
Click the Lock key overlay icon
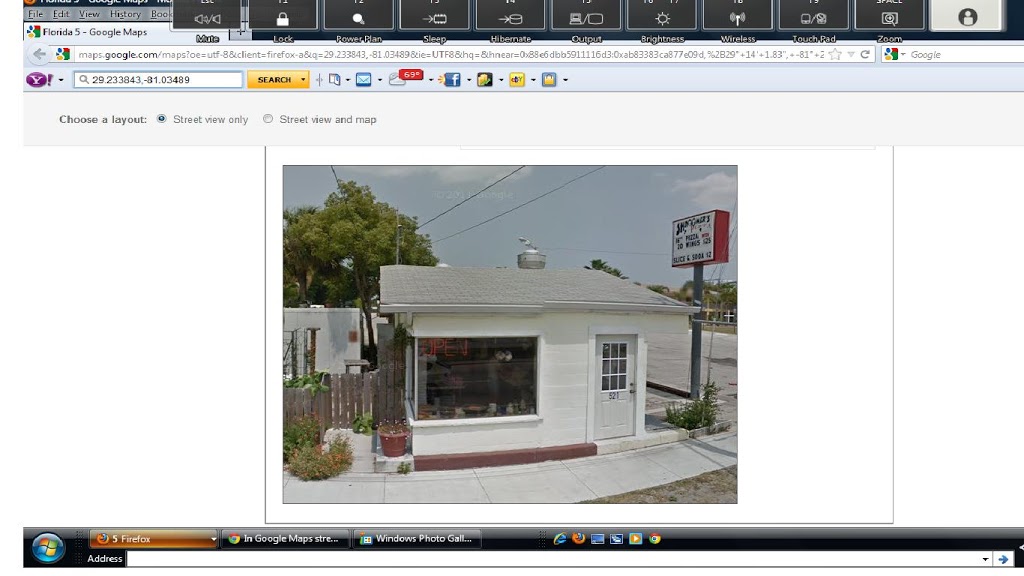point(283,19)
